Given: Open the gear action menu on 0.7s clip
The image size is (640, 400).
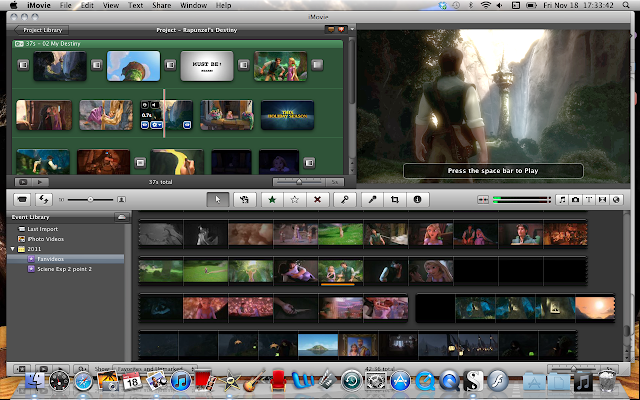Looking at the screenshot, I should pos(156,125).
